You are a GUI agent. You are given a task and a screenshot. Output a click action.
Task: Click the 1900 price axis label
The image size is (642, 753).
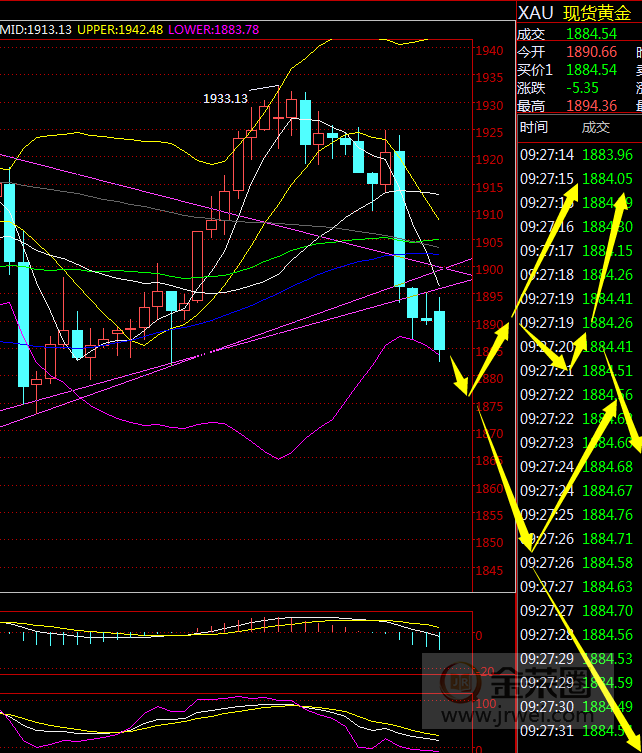coord(490,269)
